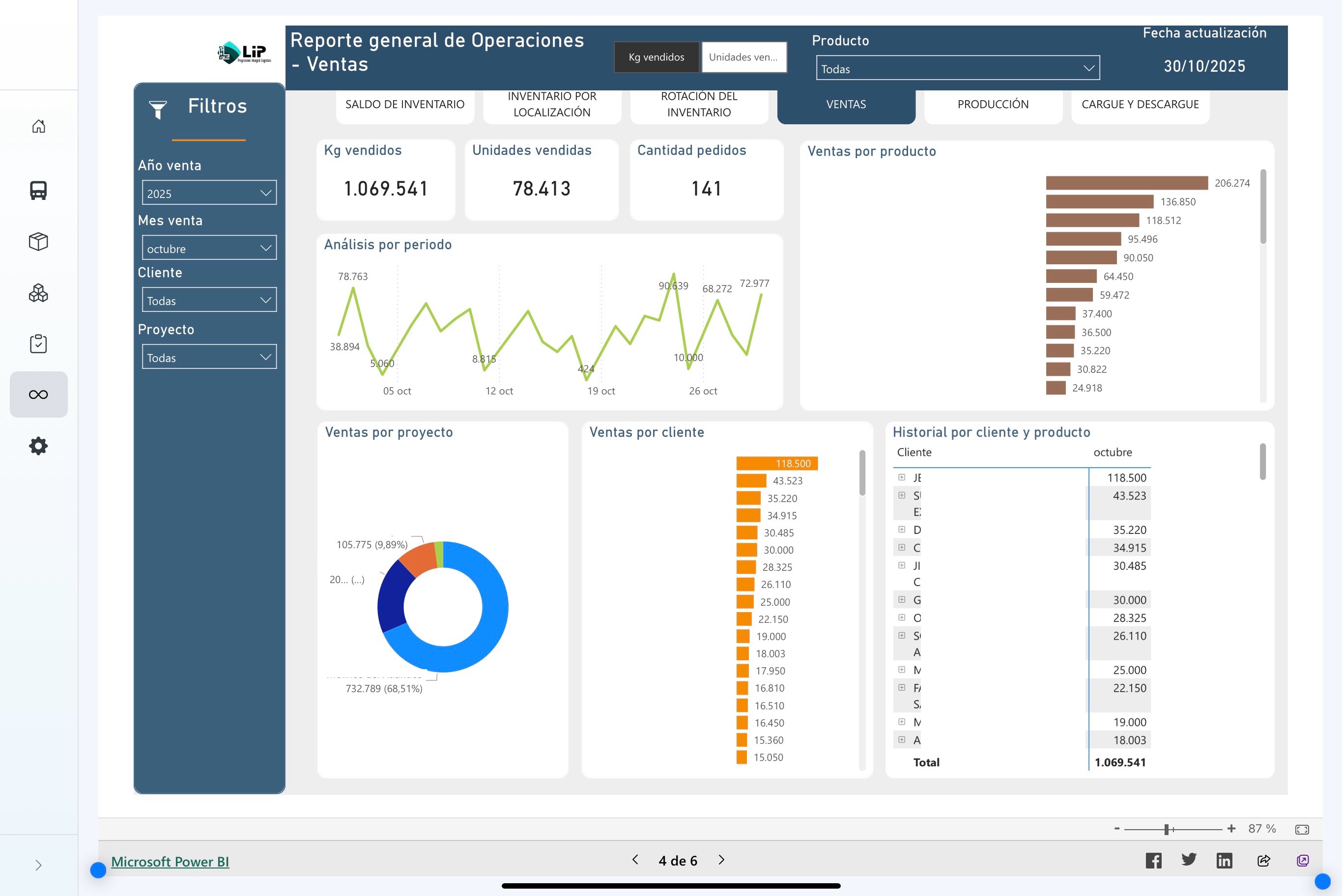Enable the Kg vendidos measure toggle
Viewport: 1342px width, 896px height.
[656, 57]
